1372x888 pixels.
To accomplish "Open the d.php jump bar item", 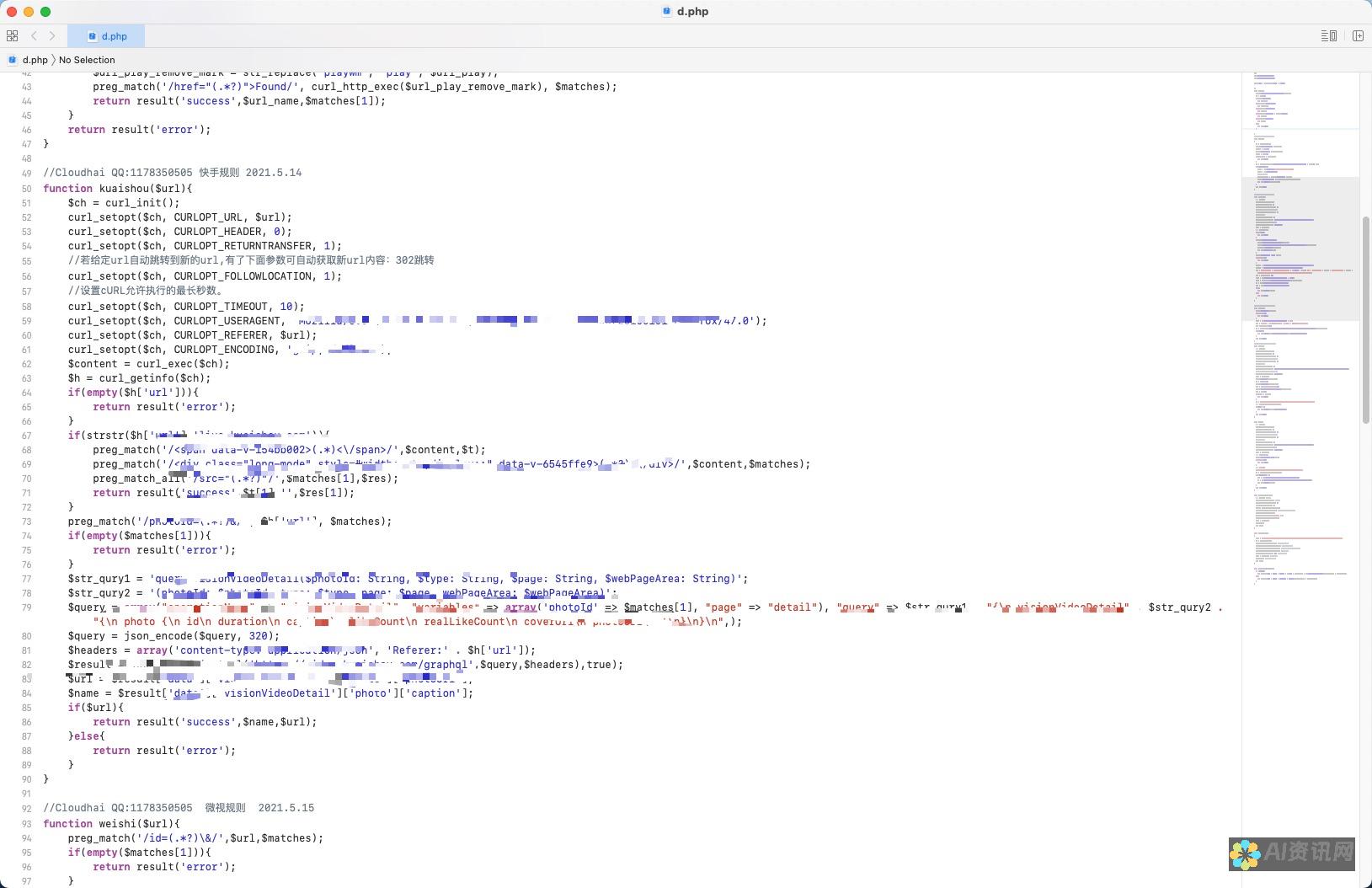I will [x=35, y=60].
